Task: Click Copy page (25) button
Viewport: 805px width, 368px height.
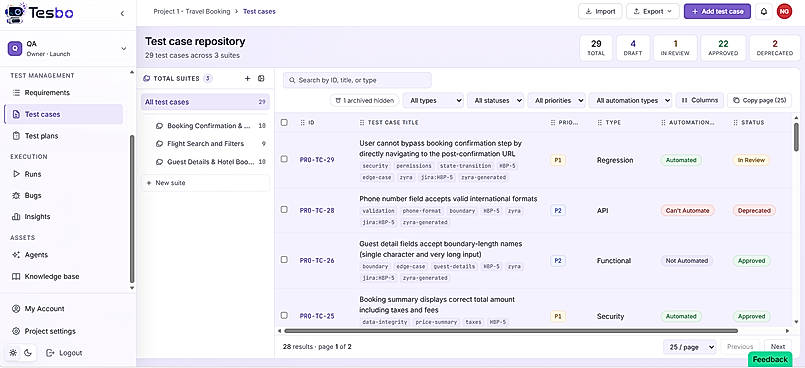Action: click(x=760, y=101)
